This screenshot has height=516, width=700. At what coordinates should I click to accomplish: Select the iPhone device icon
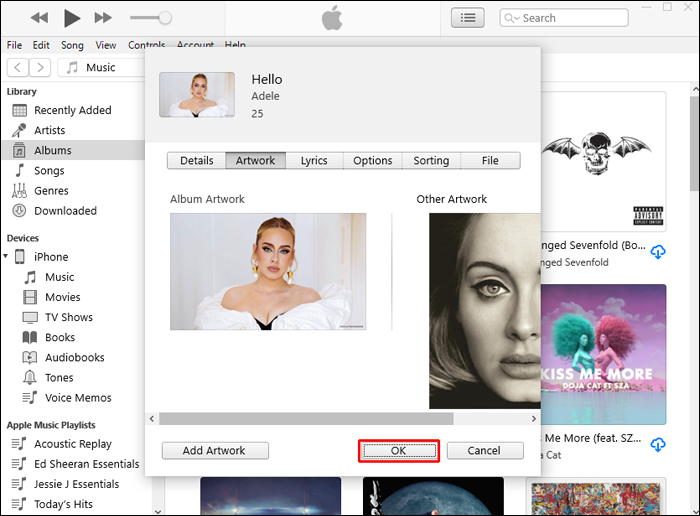click(x=20, y=257)
